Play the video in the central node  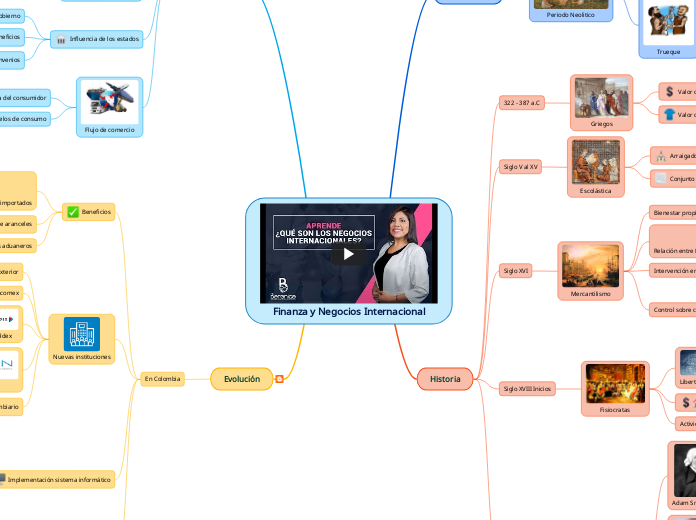[348, 254]
